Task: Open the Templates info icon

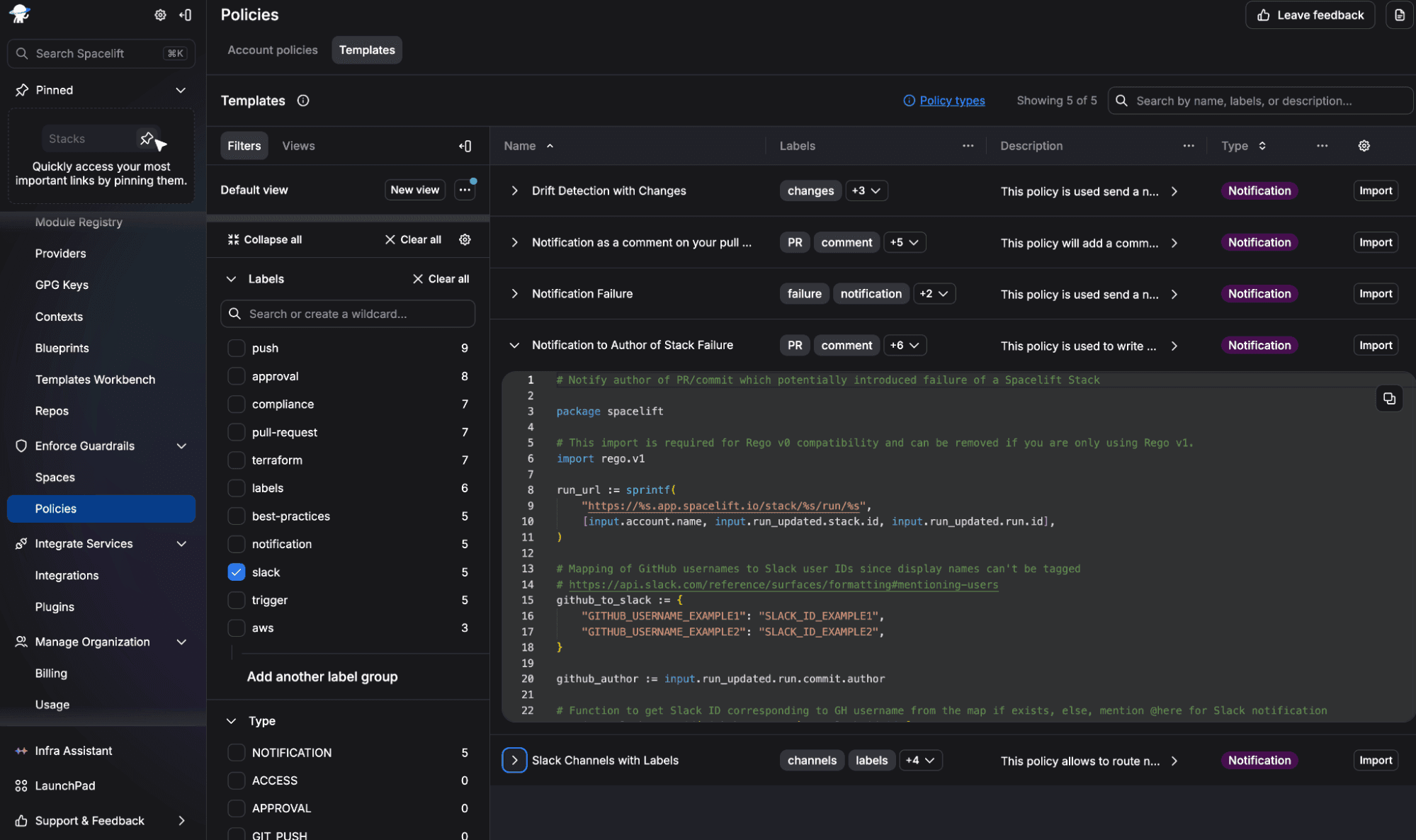Action: (x=303, y=101)
